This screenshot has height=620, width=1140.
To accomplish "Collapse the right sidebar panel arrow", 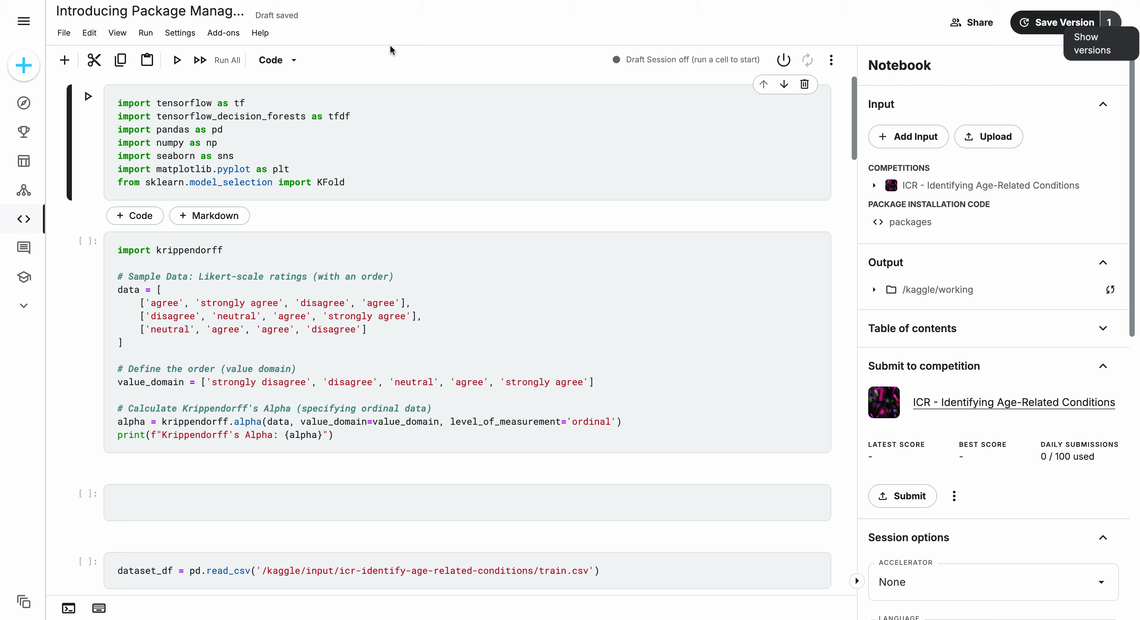I will 856,581.
